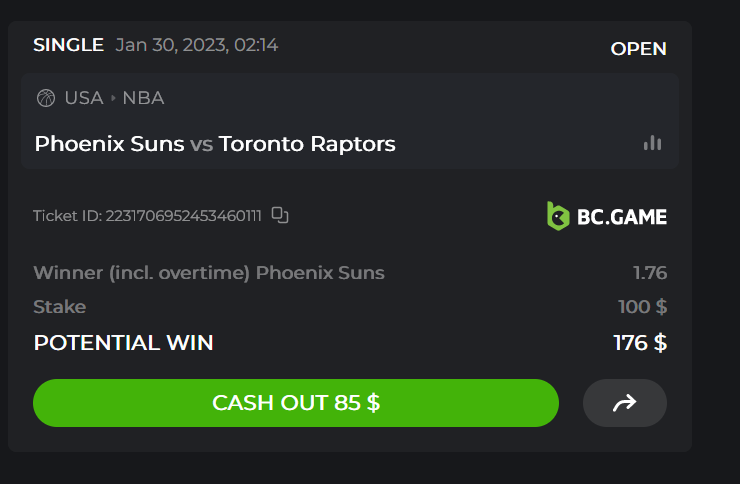Image resolution: width=740 pixels, height=484 pixels.
Task: Click the POTENTIAL WIN label
Action: [x=123, y=343]
